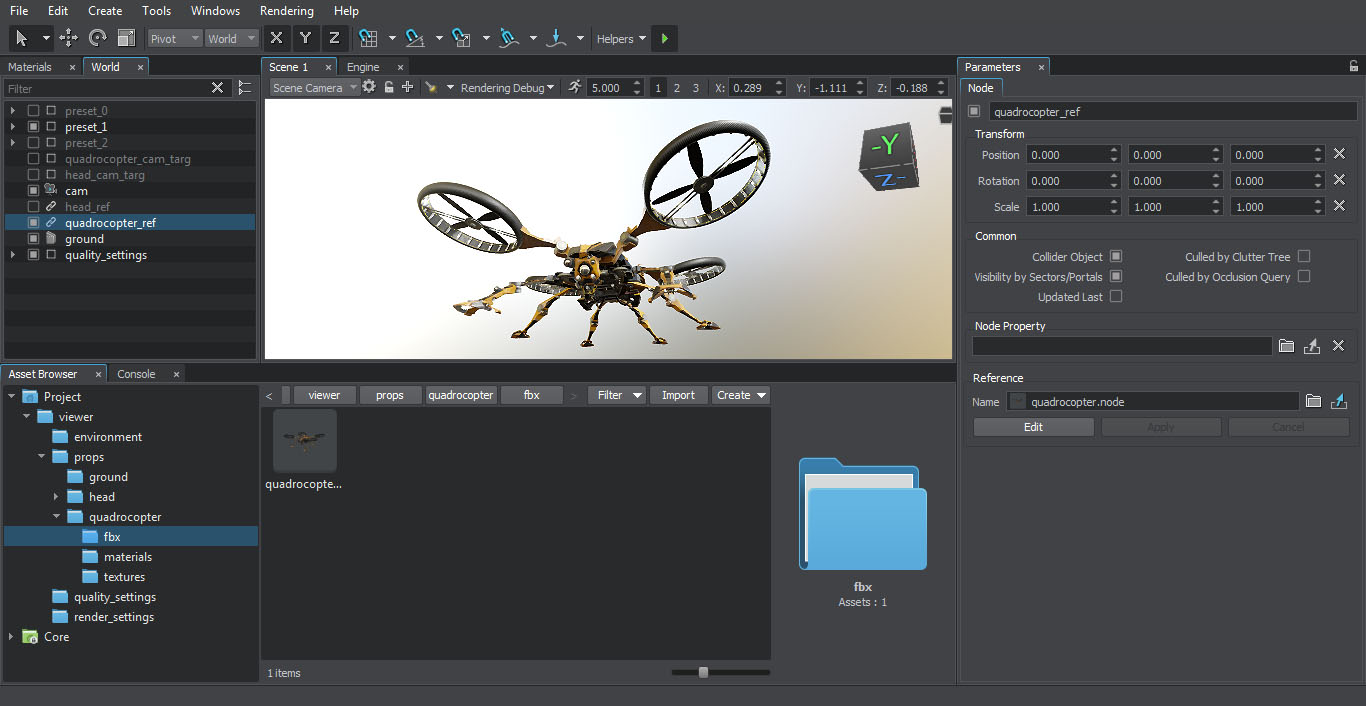This screenshot has height=706, width=1366.
Task: Activate the Rotate manipulator tool
Action: [97, 38]
